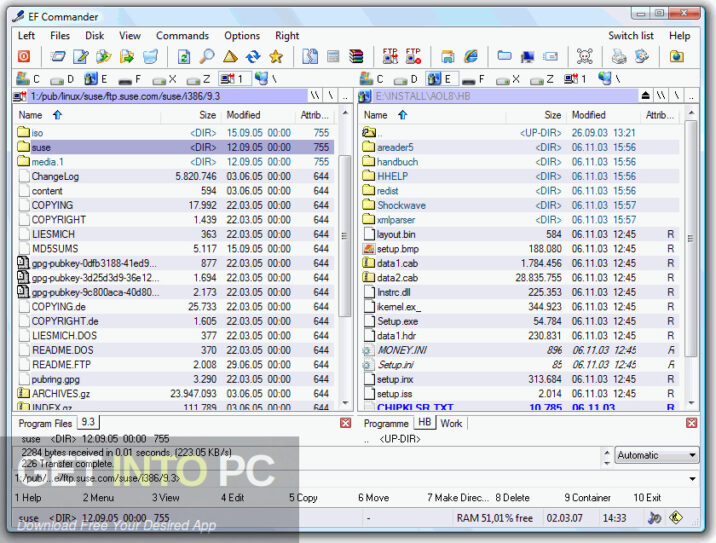Click the FTP disconnect icon
Screen dimensions: 716x543
[x=413, y=56]
